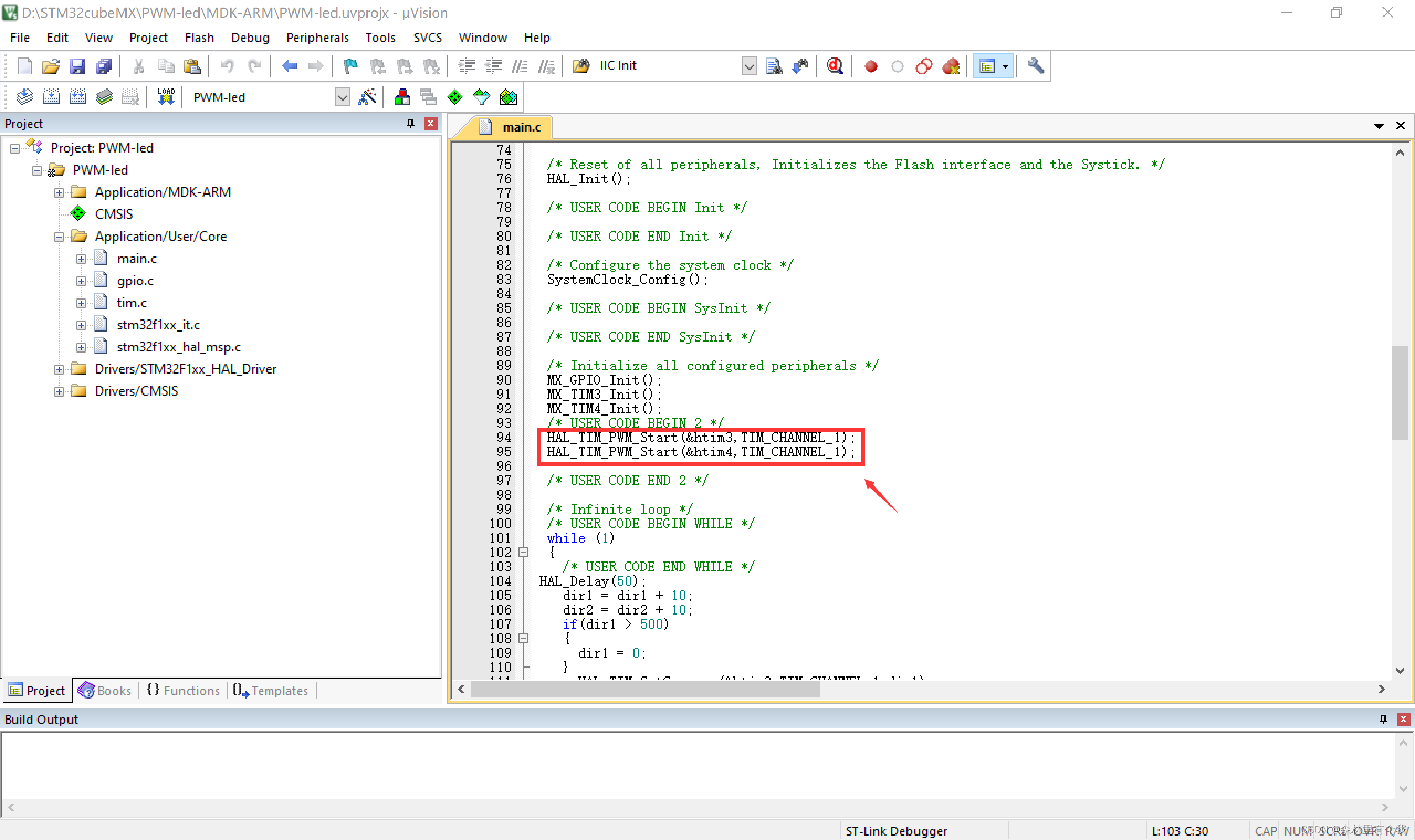Open the editor tab list dropdown arrow
The image size is (1415, 840).
(1379, 126)
